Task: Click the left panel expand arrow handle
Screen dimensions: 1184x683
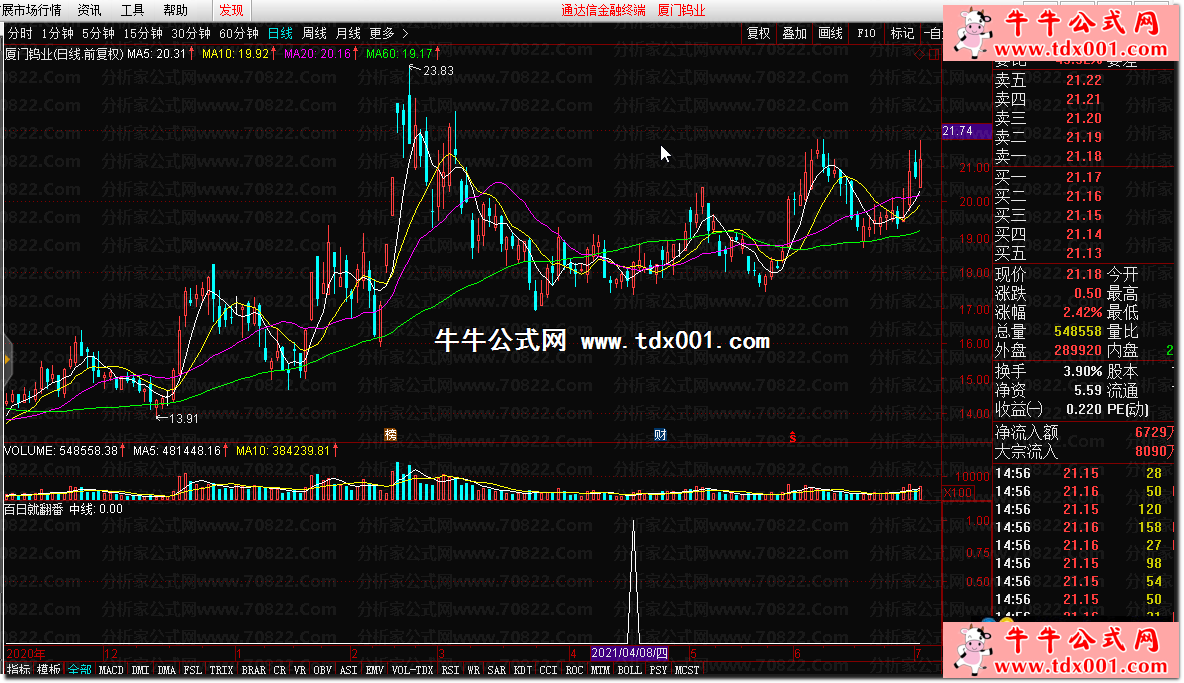Action: [x=5, y=354]
